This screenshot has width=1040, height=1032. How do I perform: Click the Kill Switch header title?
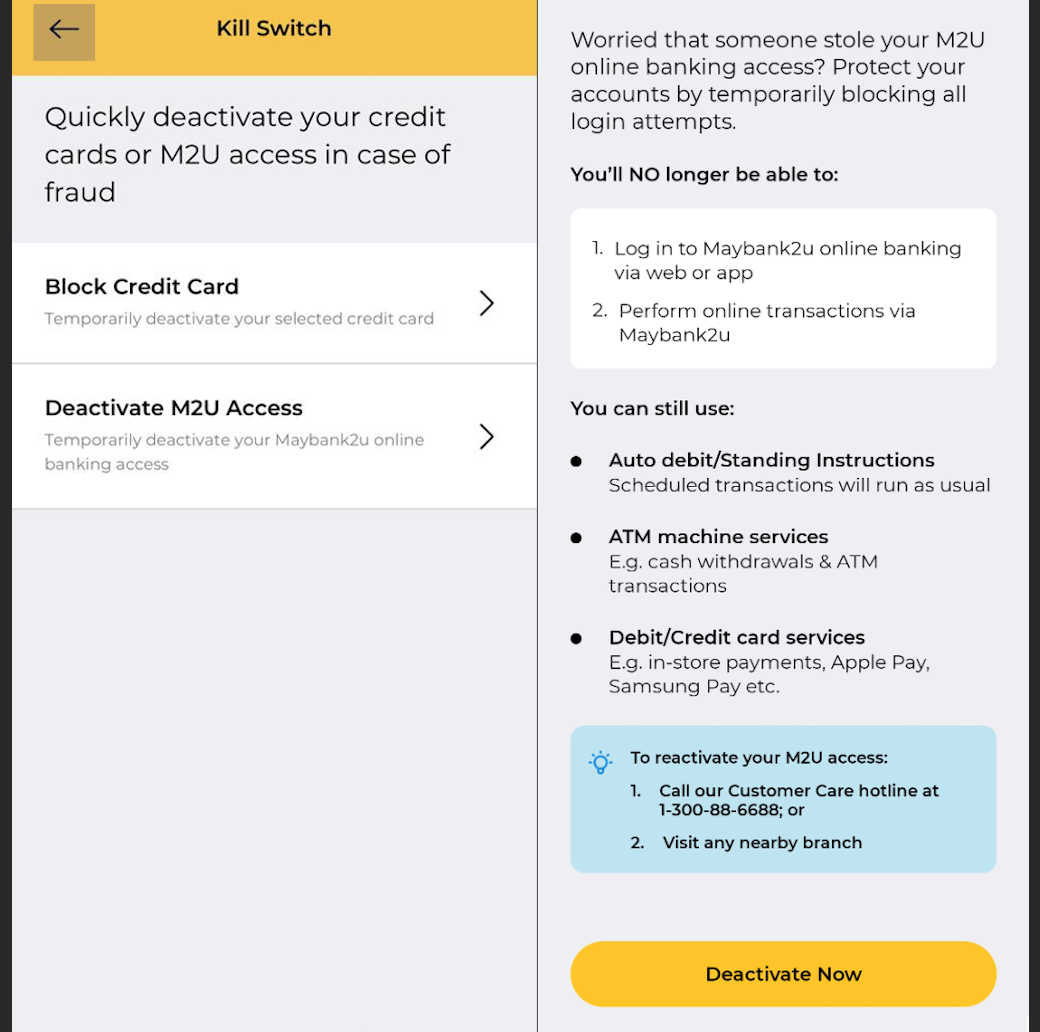point(274,29)
